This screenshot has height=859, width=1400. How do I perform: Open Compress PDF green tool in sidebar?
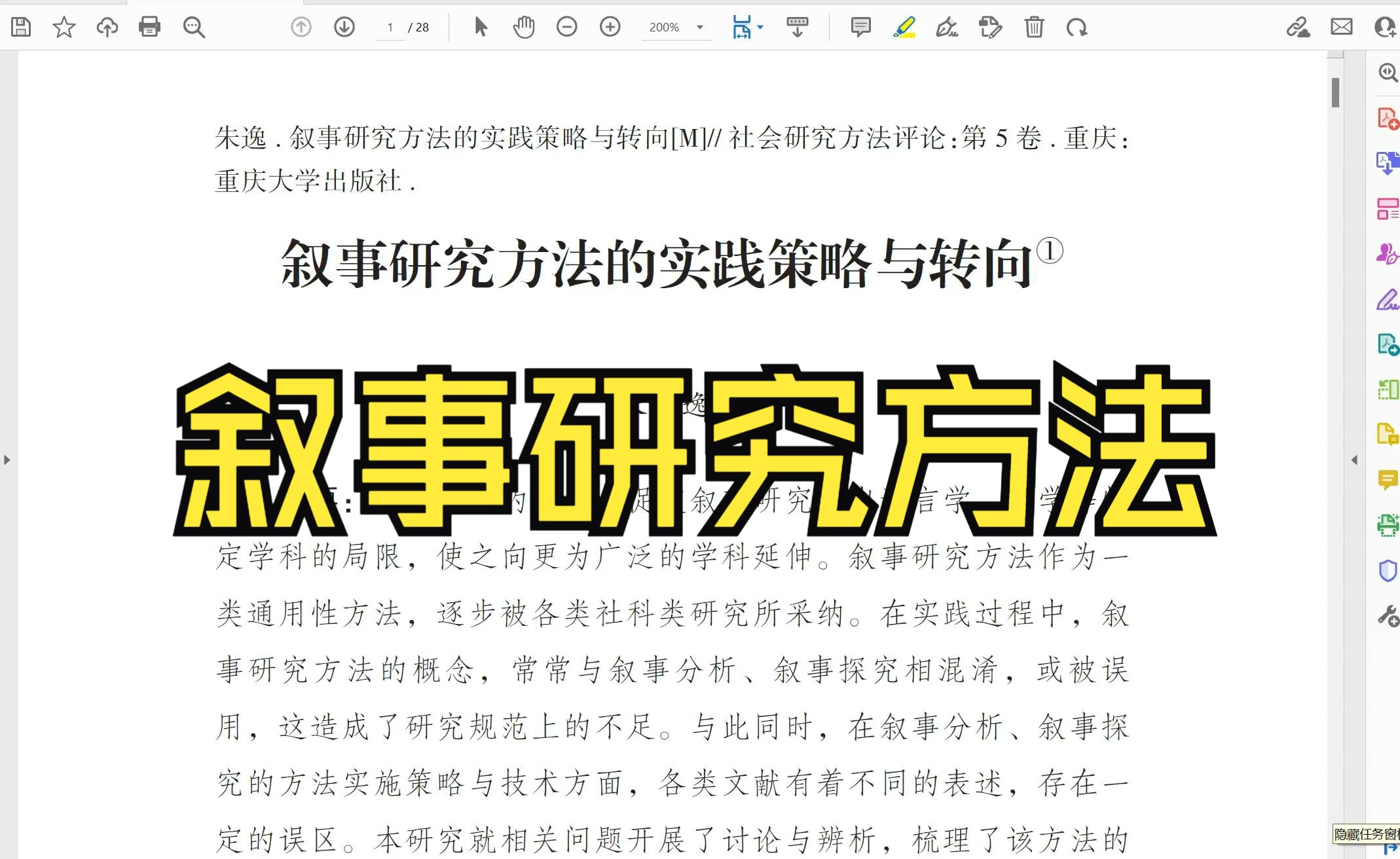(1388, 390)
